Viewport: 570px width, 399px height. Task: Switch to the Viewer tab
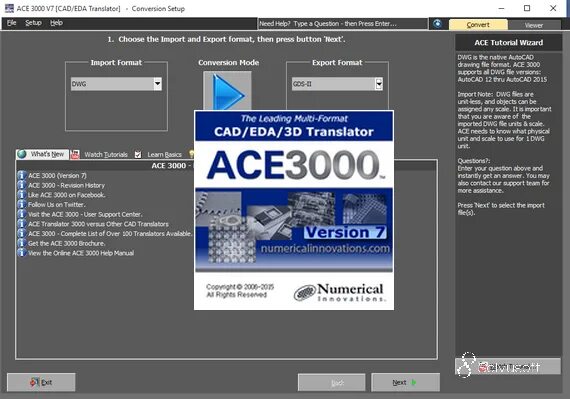[x=534, y=25]
